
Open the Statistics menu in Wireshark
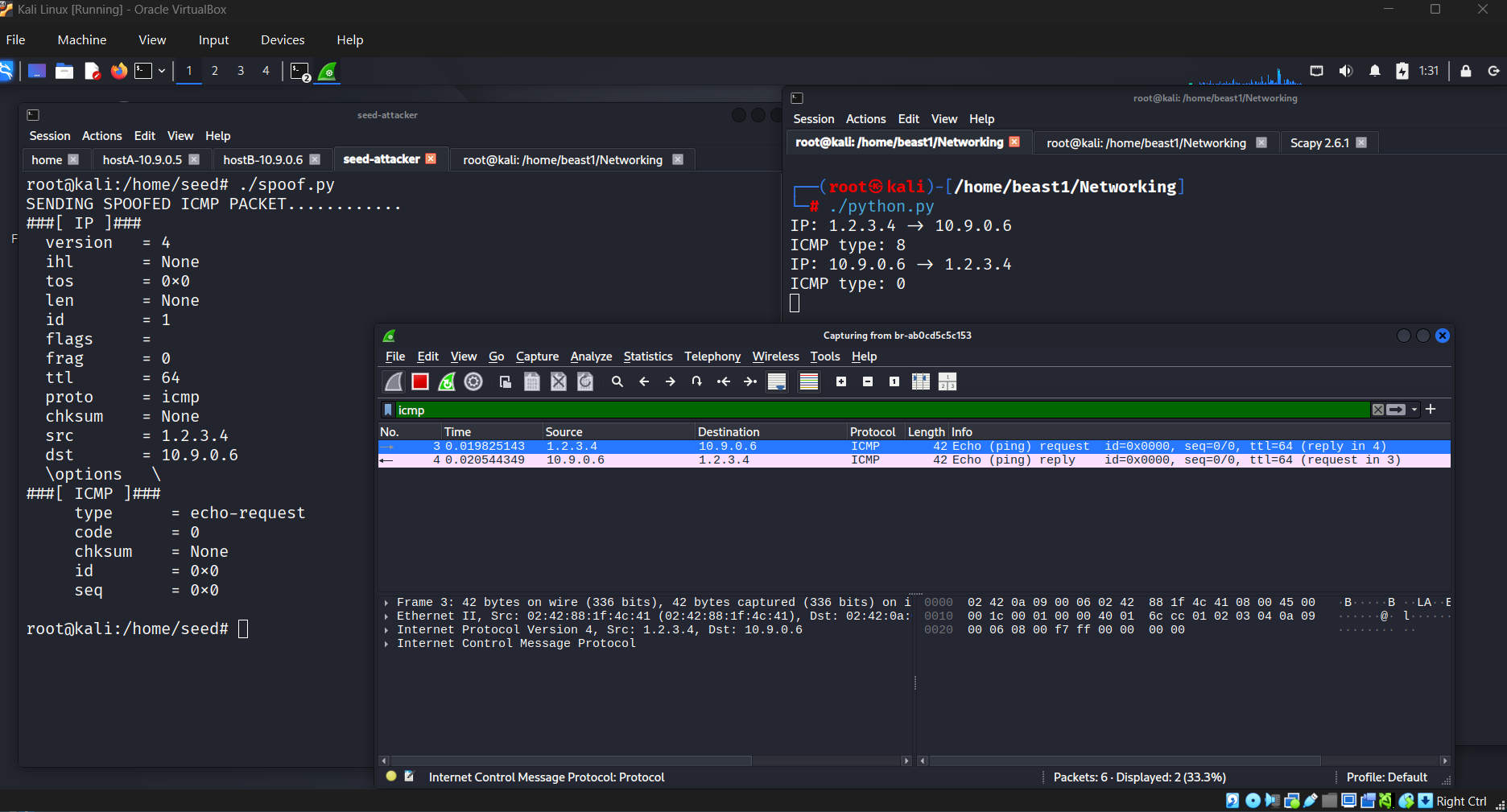[647, 357]
